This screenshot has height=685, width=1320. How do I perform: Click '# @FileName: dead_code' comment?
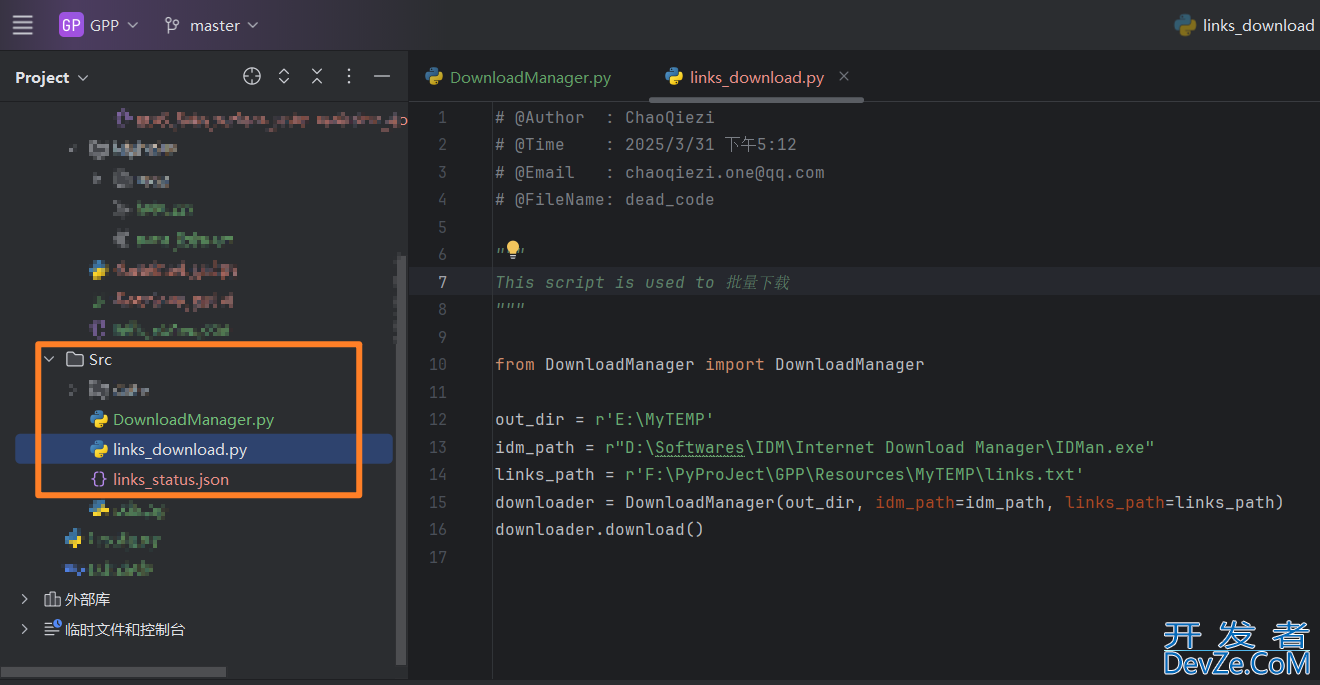(x=604, y=199)
